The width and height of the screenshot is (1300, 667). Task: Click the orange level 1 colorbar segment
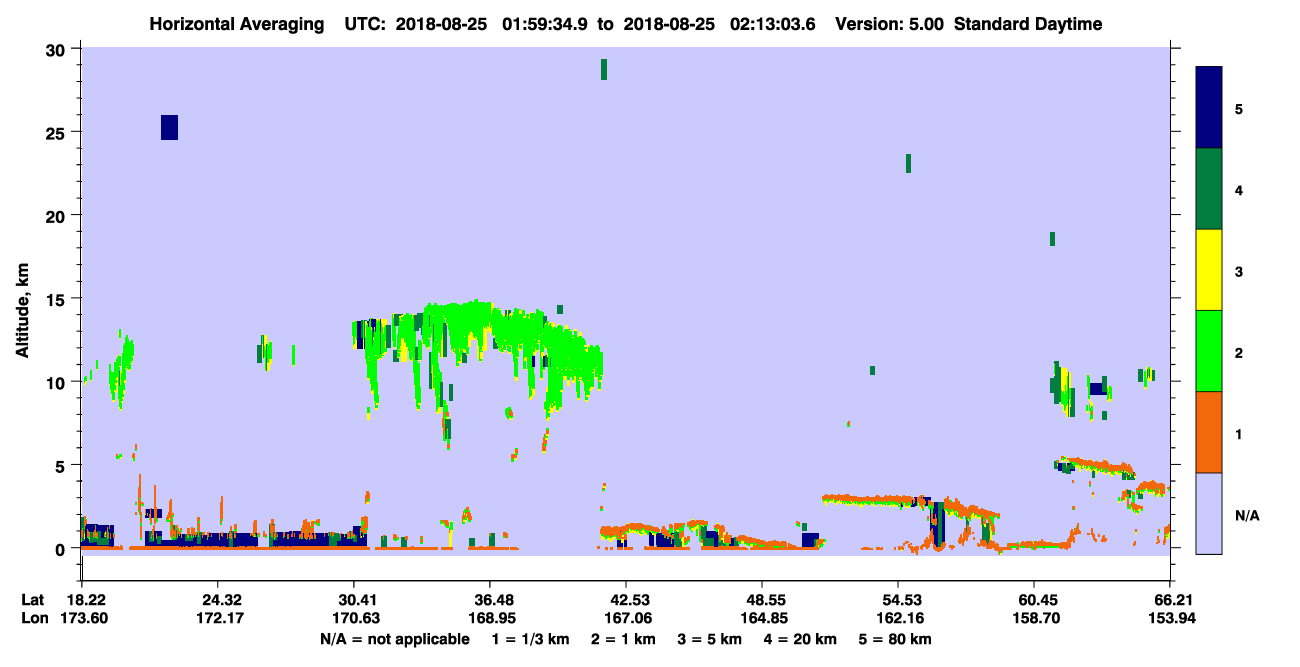click(1209, 432)
